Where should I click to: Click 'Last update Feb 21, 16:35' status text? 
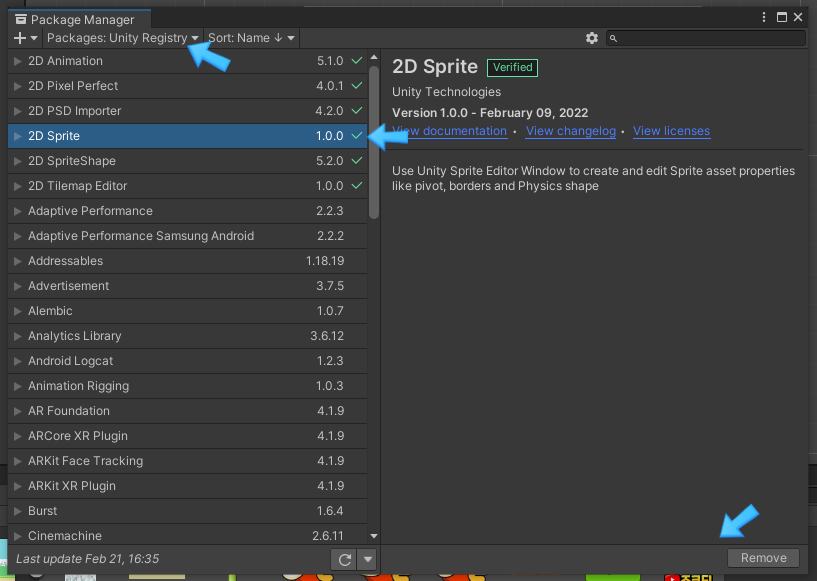coord(88,559)
